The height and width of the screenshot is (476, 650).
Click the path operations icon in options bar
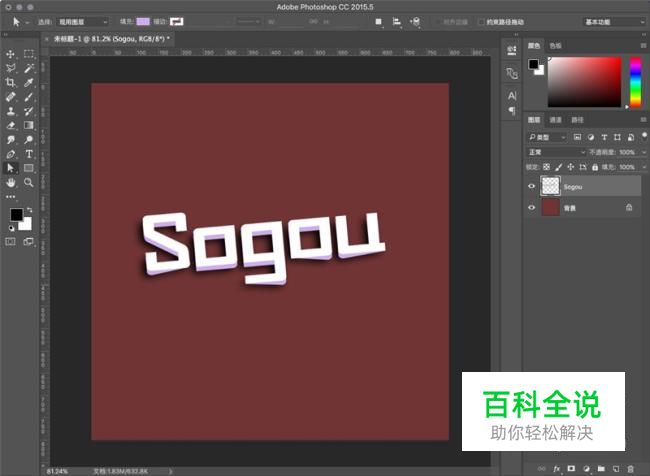point(378,22)
